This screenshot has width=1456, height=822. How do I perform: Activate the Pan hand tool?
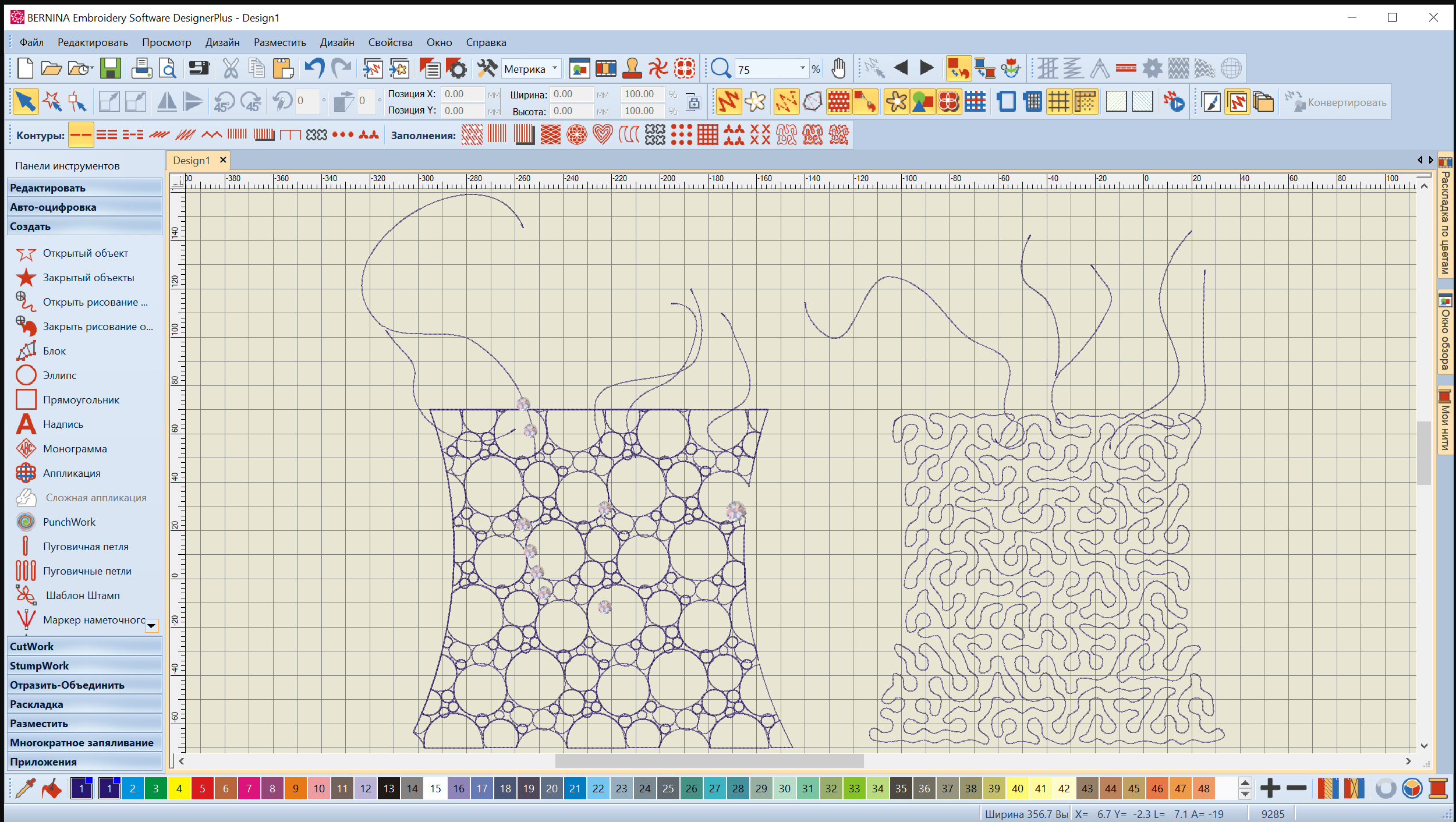click(838, 69)
